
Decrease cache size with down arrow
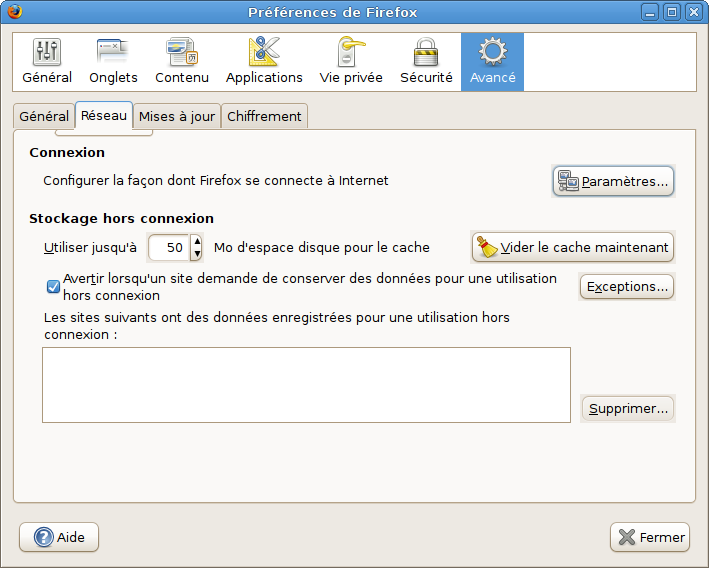click(197, 253)
